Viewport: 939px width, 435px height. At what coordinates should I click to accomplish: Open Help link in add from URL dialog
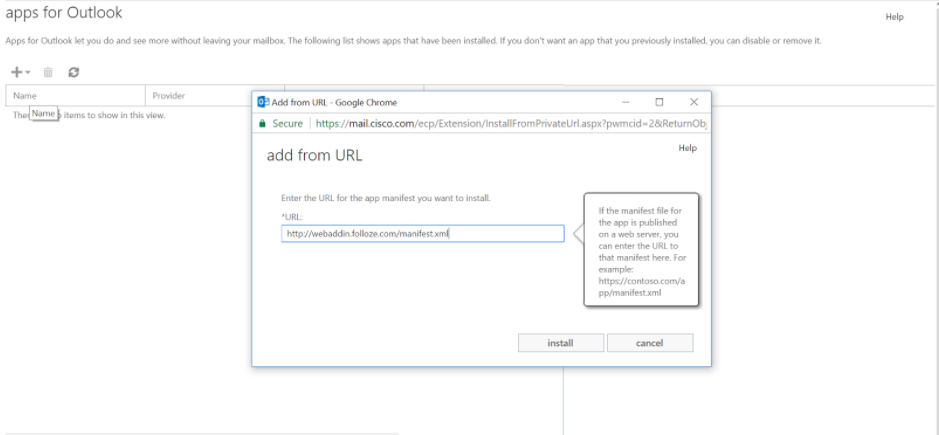[687, 148]
